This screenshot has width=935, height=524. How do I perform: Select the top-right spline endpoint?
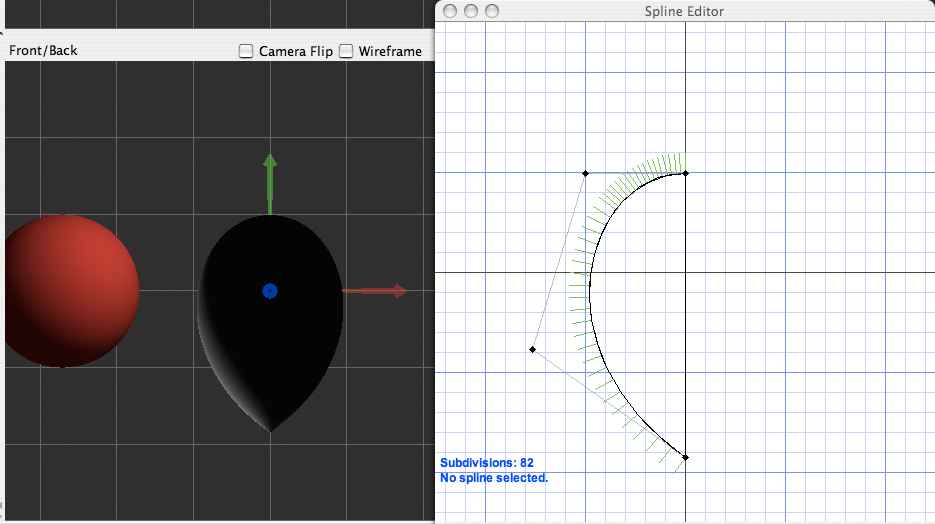tap(686, 173)
